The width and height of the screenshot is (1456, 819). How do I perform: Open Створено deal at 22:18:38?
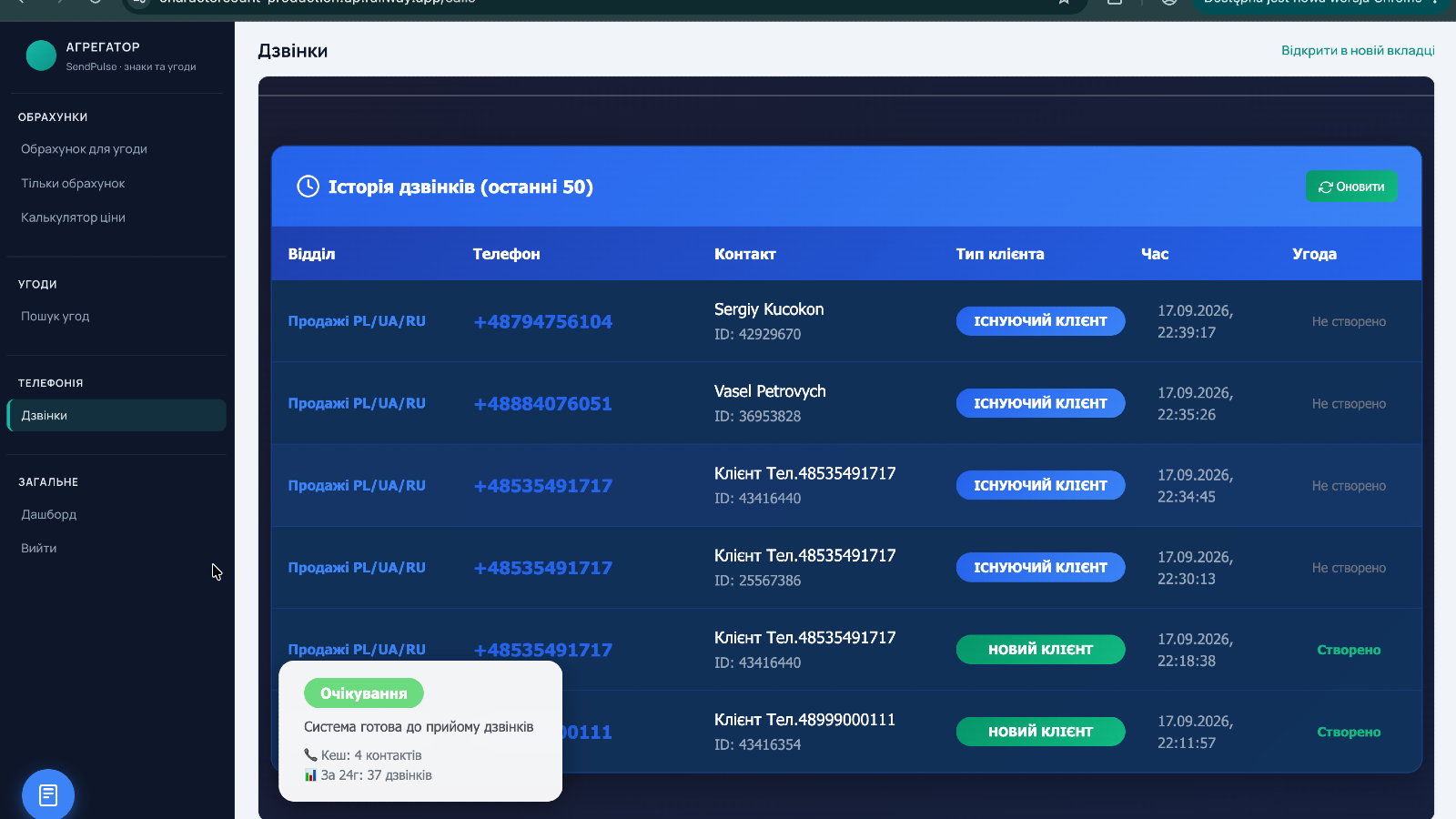[x=1349, y=650]
